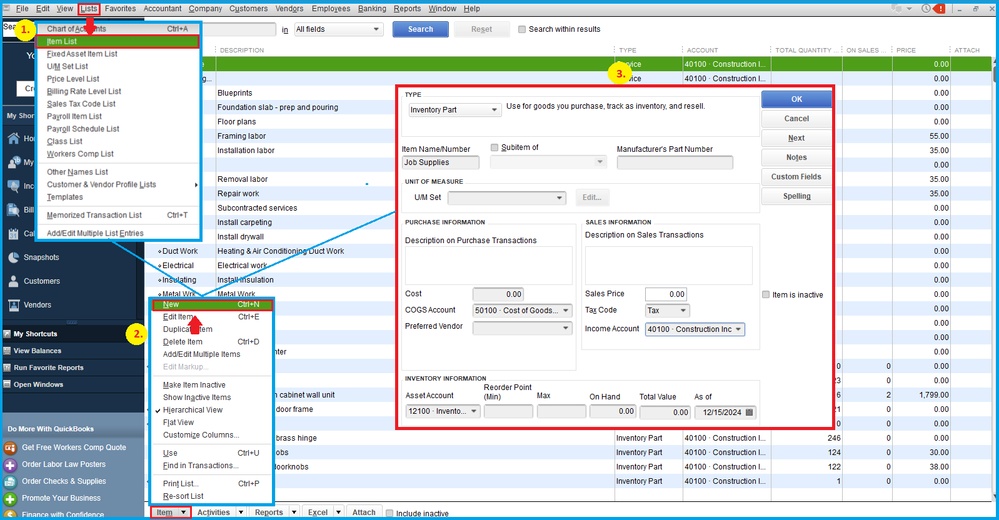Open Custom Fields button
This screenshot has height=520, width=999.
pyautogui.click(x=796, y=177)
